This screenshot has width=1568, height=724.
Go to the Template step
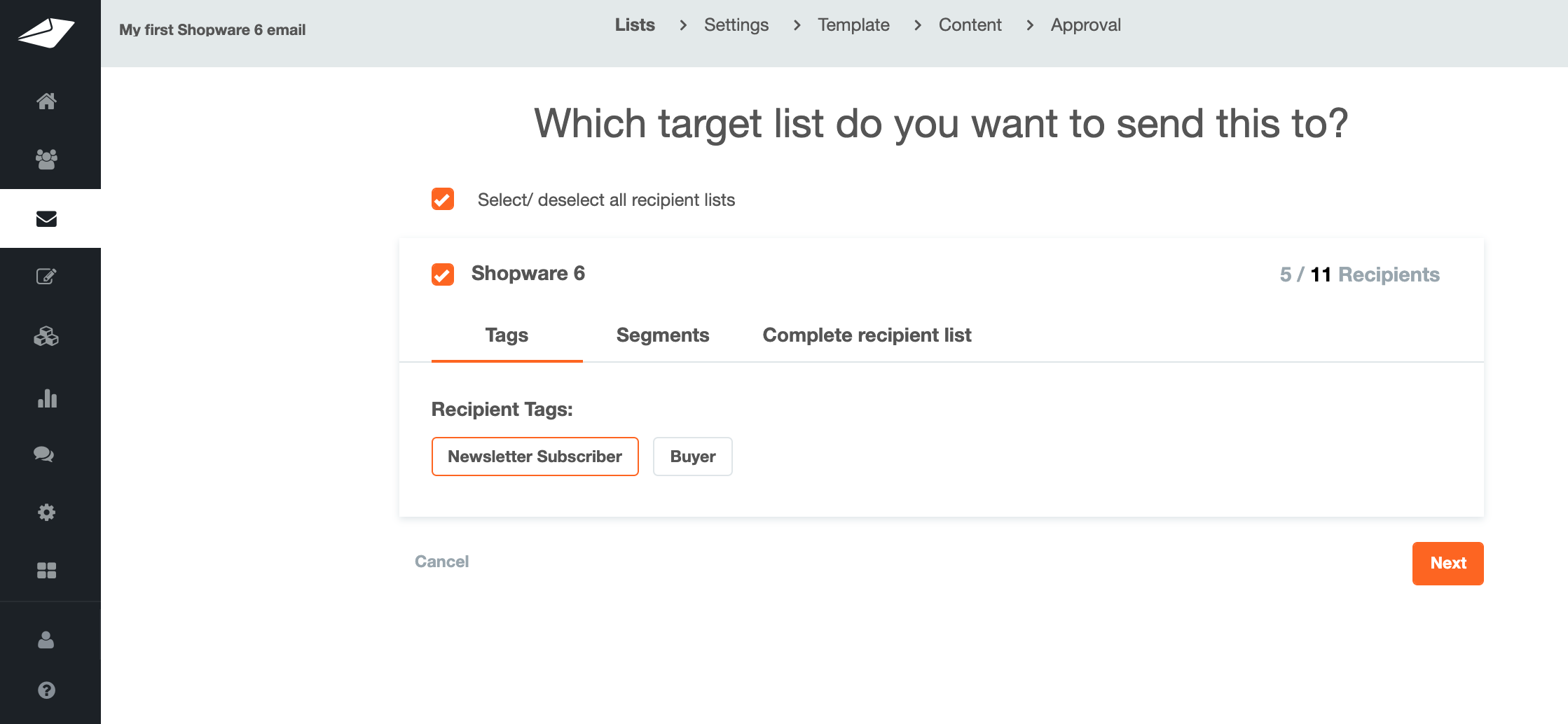pyautogui.click(x=853, y=25)
